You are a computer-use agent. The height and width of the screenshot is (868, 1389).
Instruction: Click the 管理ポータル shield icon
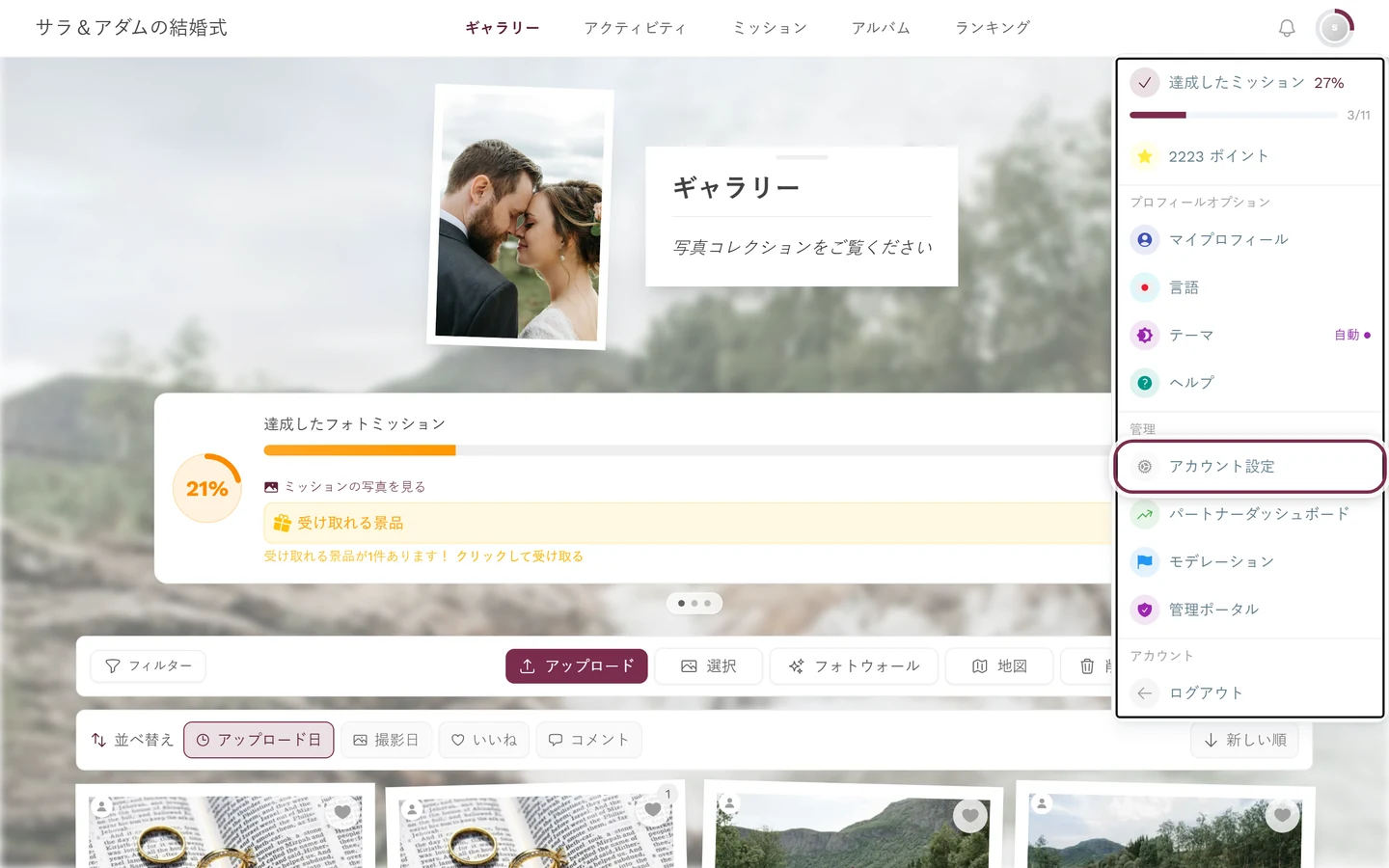(1145, 610)
